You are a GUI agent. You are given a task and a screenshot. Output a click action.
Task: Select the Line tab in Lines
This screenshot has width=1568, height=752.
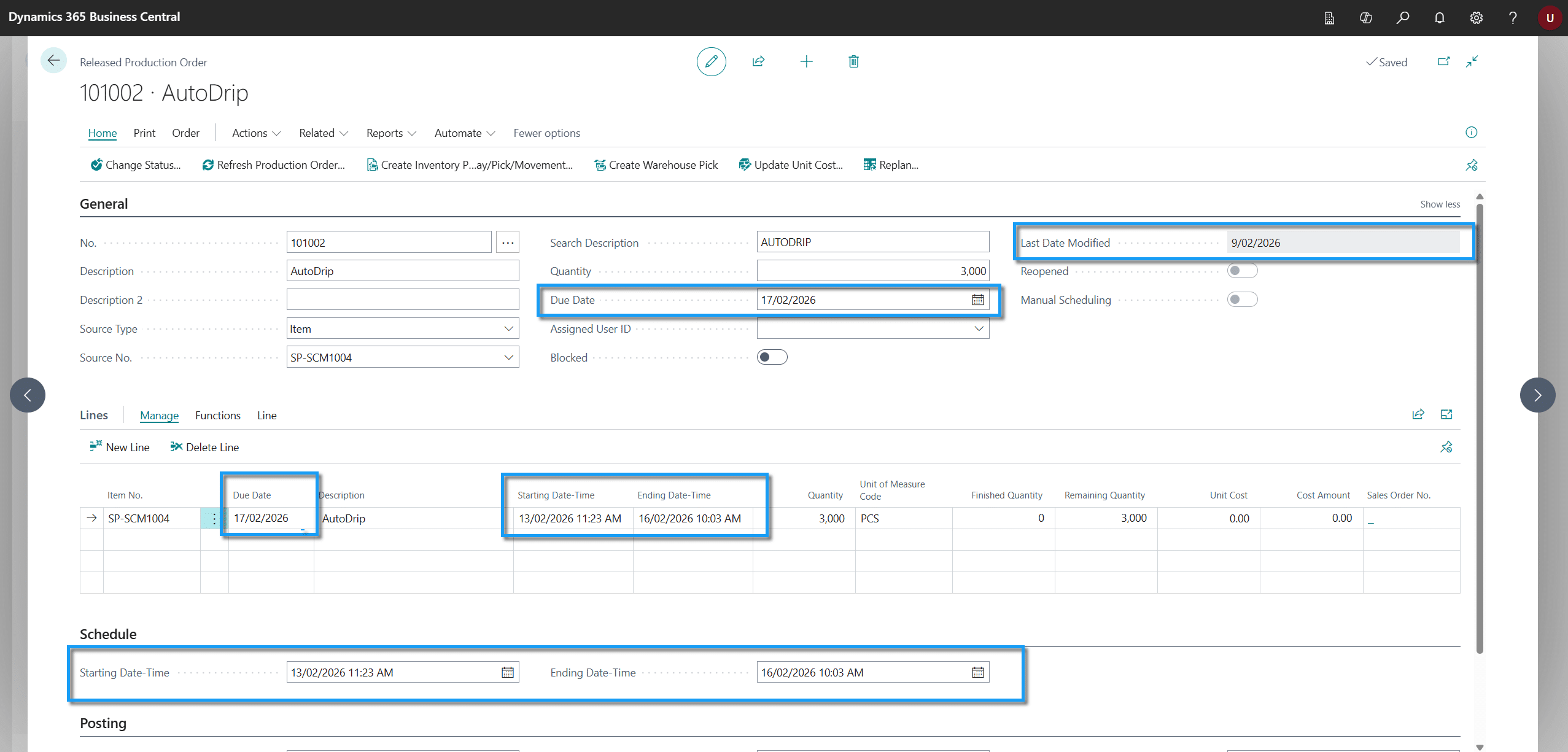pos(266,416)
